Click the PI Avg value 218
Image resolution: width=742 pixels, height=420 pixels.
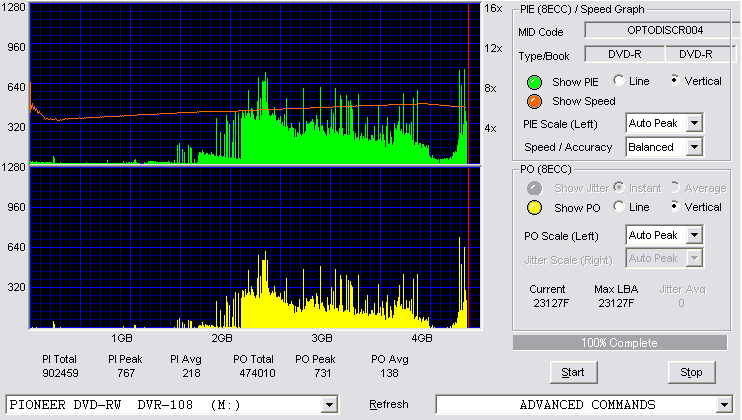point(191,373)
